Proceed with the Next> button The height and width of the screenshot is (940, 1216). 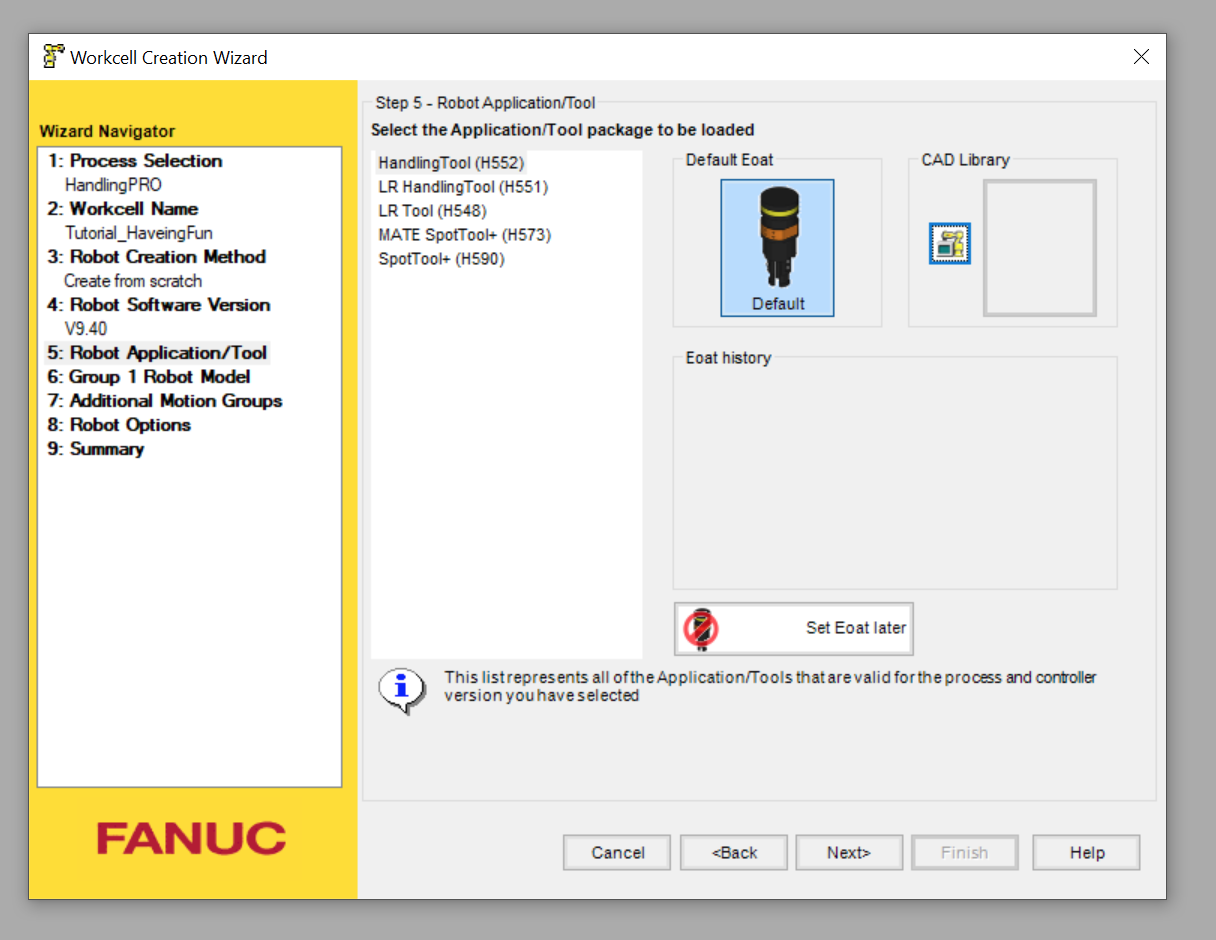point(849,853)
